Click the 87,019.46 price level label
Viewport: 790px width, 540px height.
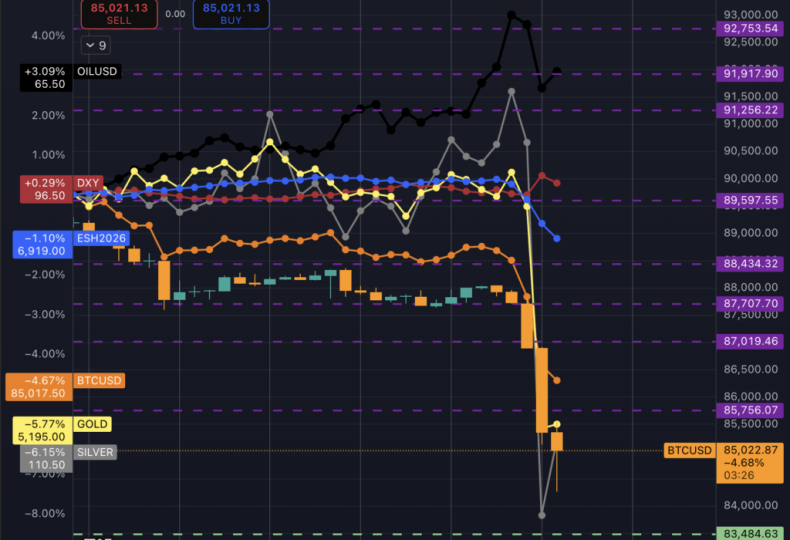click(751, 341)
